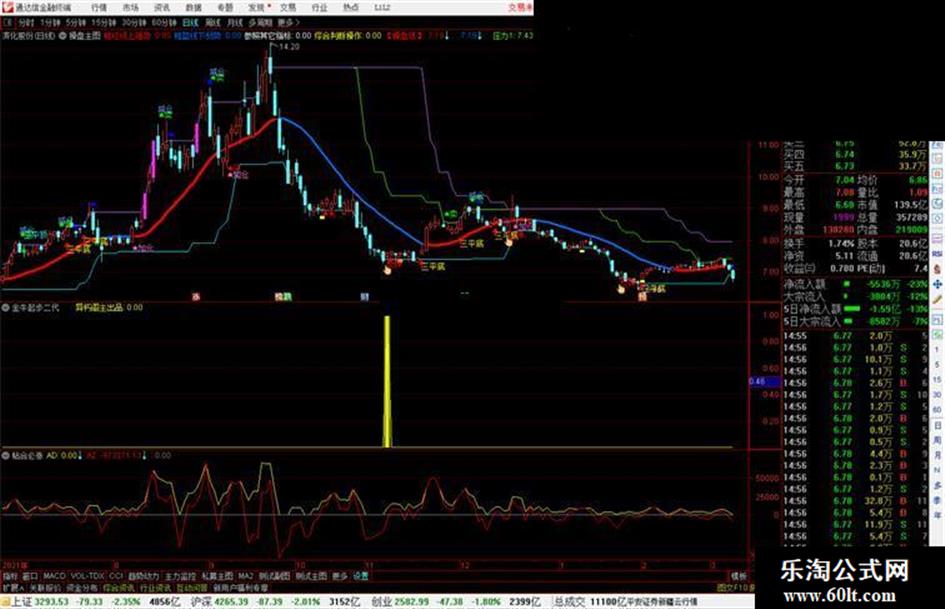This screenshot has width=945, height=609.
Task: Switch chart to 5分钟 period
Action: coord(75,23)
